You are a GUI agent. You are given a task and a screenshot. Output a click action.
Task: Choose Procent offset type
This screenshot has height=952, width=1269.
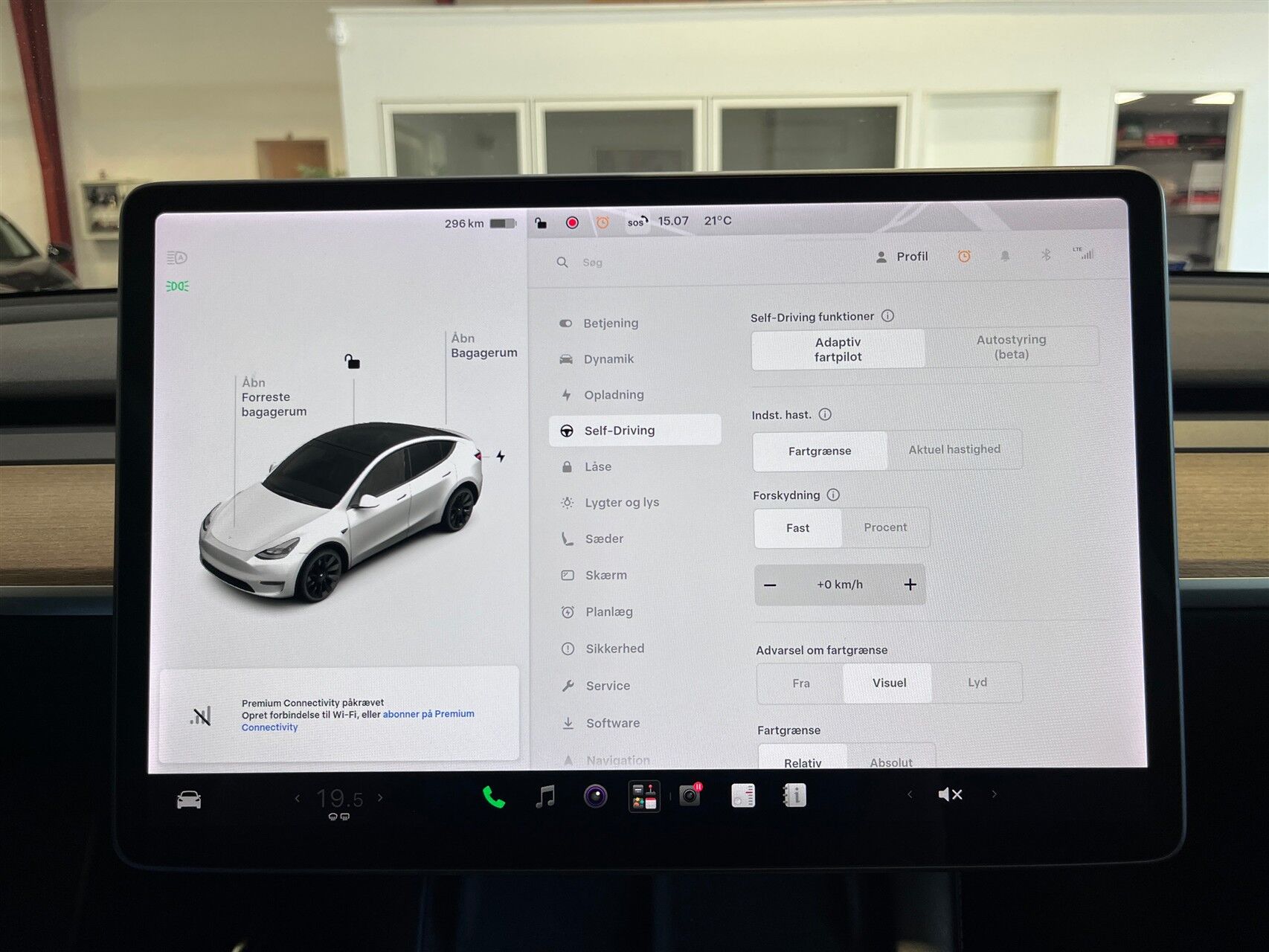[x=885, y=527]
